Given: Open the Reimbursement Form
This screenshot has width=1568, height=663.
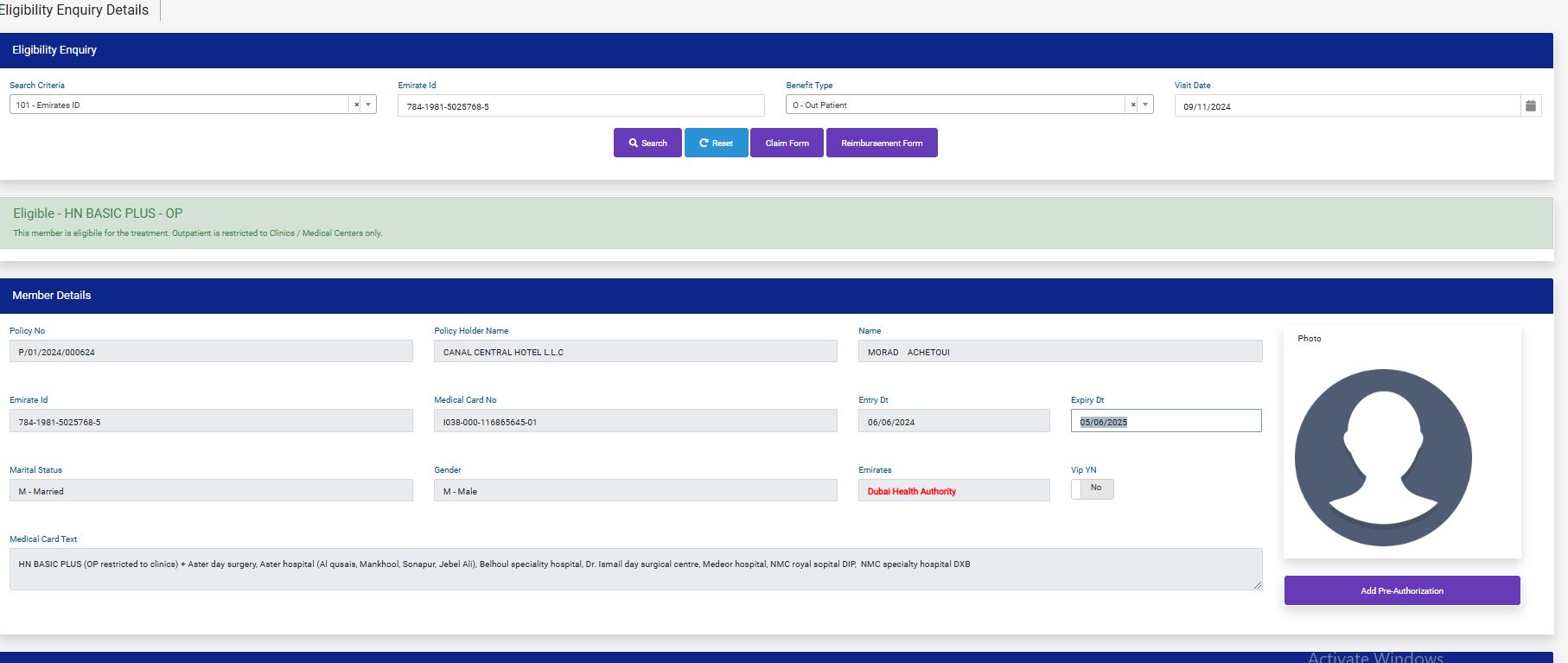Looking at the screenshot, I should point(881,143).
